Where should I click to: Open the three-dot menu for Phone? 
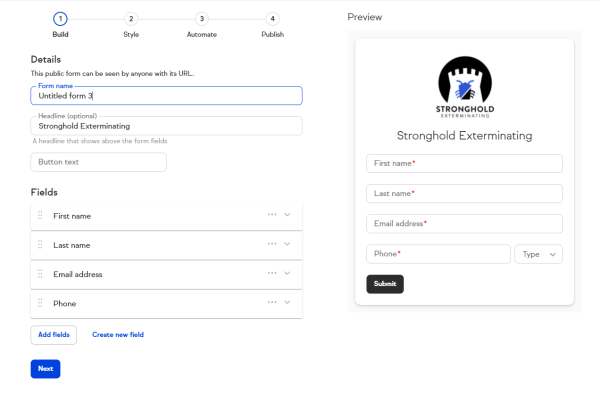[272, 302]
